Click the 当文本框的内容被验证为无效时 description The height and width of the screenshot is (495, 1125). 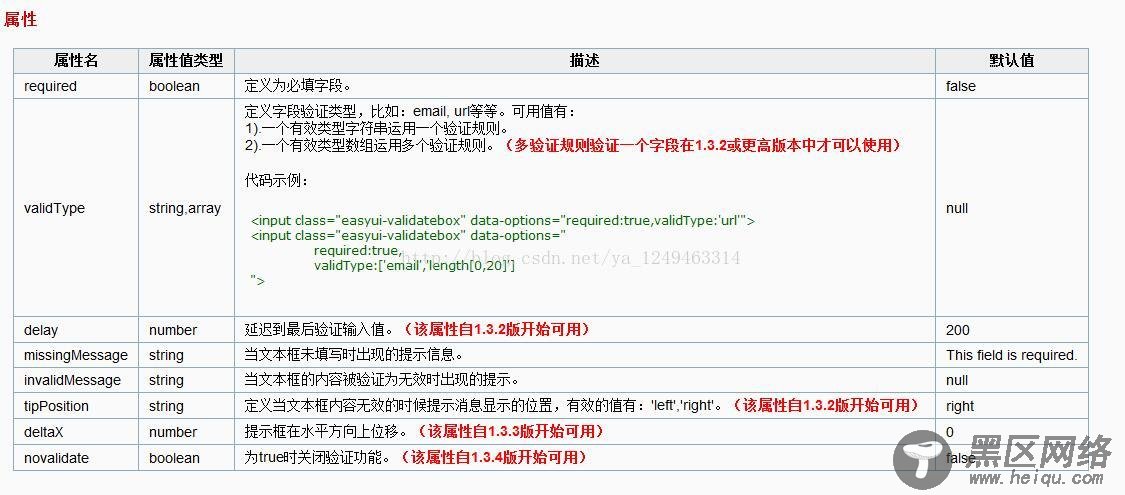point(382,380)
